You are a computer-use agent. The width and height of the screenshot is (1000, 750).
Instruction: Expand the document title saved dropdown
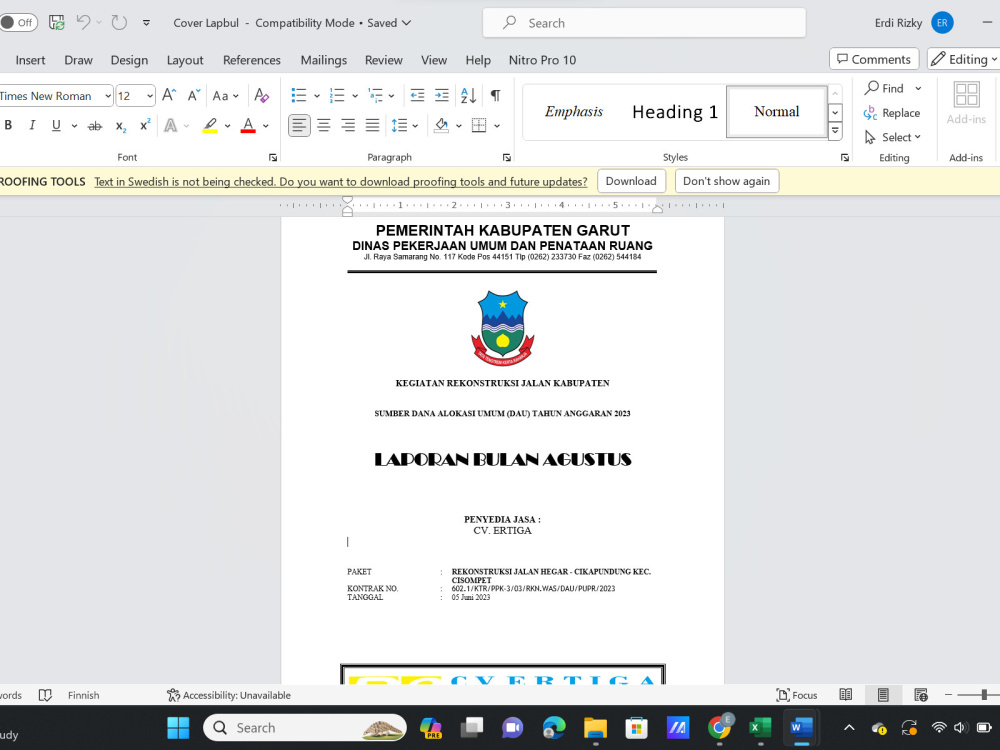pyautogui.click(x=406, y=23)
